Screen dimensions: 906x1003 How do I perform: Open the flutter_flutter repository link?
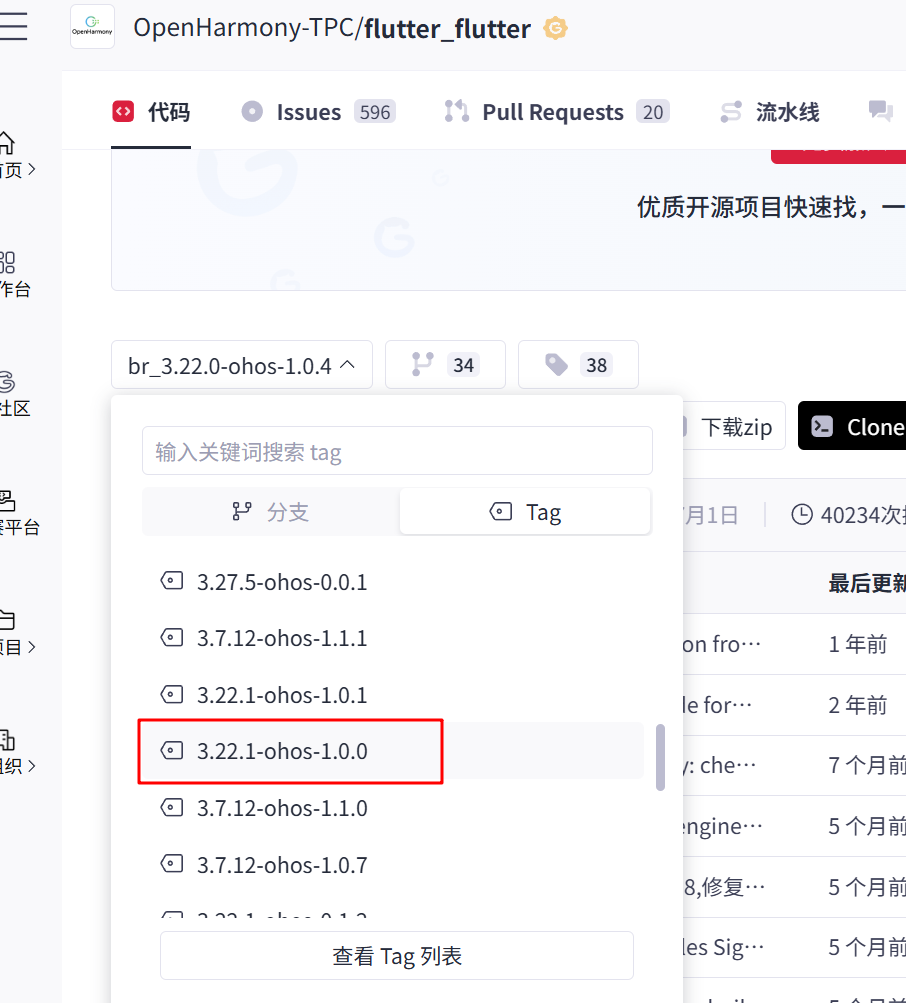[x=447, y=29]
